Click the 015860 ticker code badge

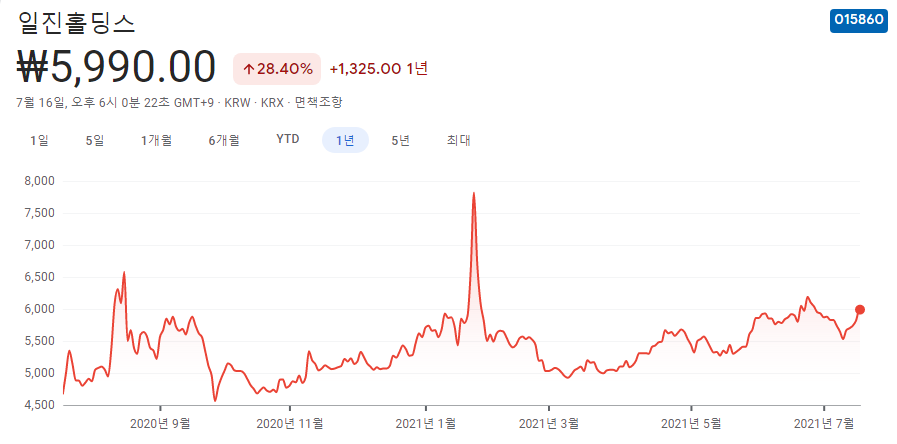859,19
